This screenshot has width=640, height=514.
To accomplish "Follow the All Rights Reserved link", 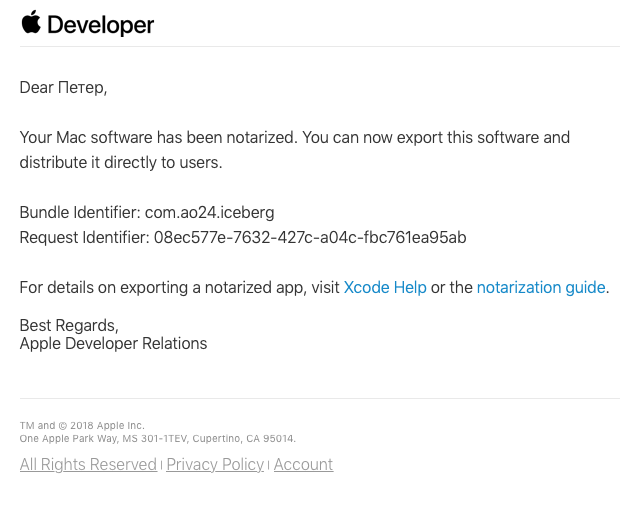I will [88, 465].
